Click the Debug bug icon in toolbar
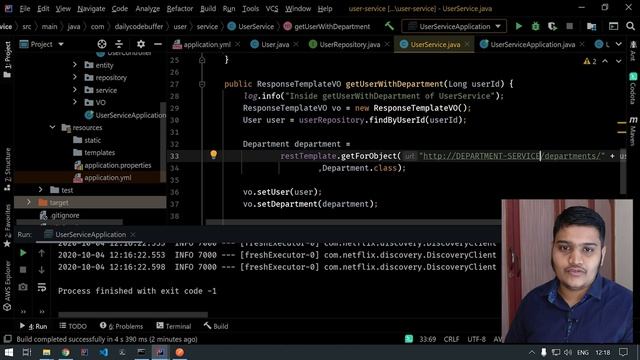Viewport: 640px width, 360px height. (535, 27)
